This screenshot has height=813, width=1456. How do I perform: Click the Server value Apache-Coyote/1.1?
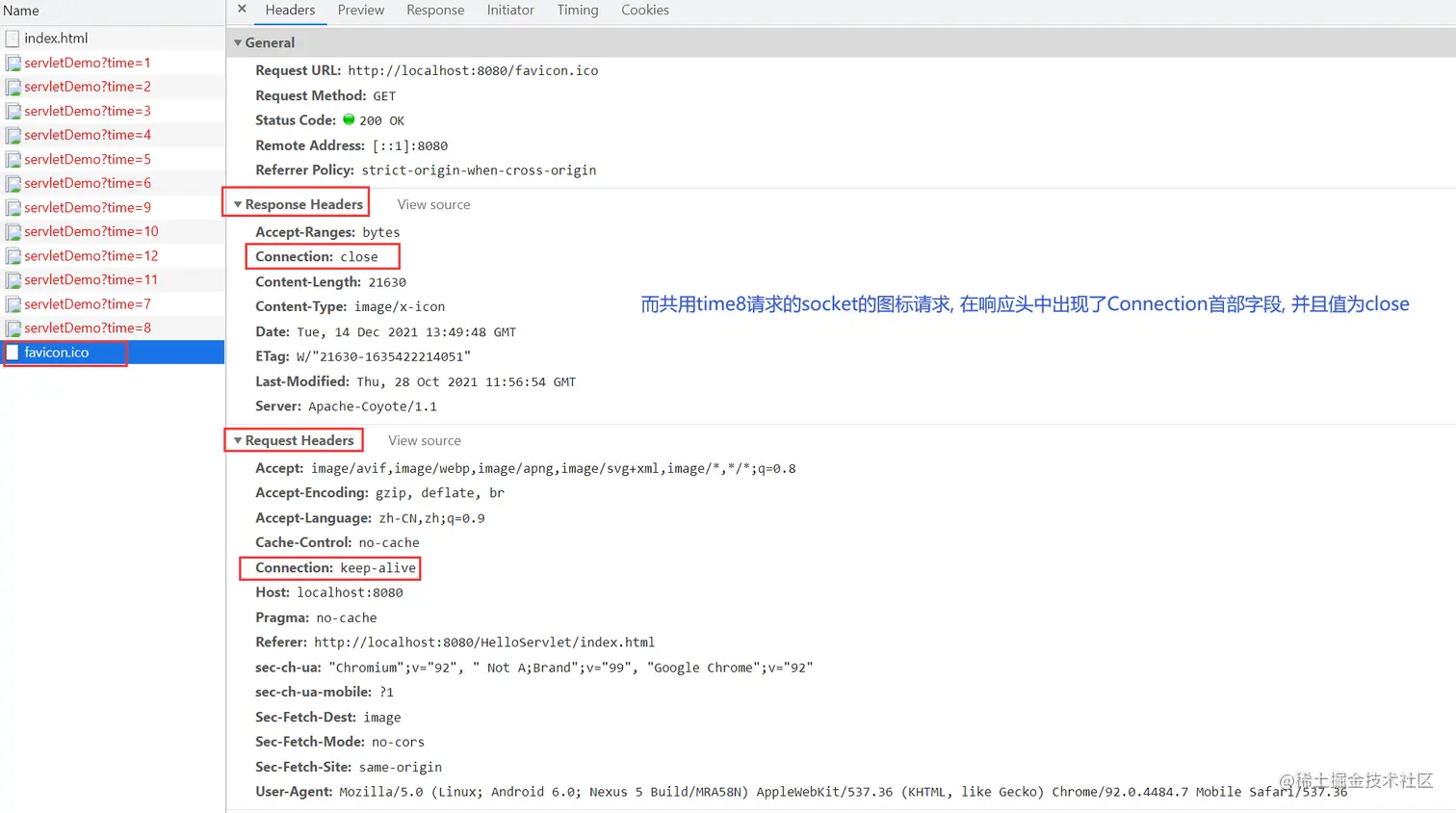click(x=373, y=406)
